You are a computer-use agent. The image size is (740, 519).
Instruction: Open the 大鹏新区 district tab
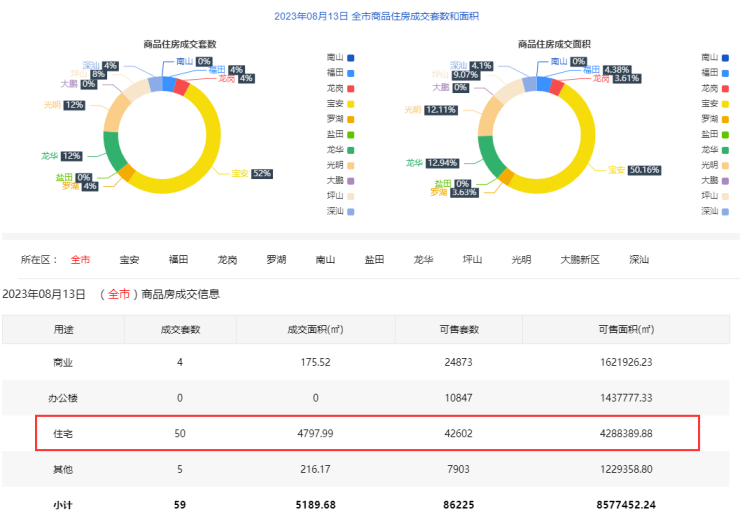579,260
